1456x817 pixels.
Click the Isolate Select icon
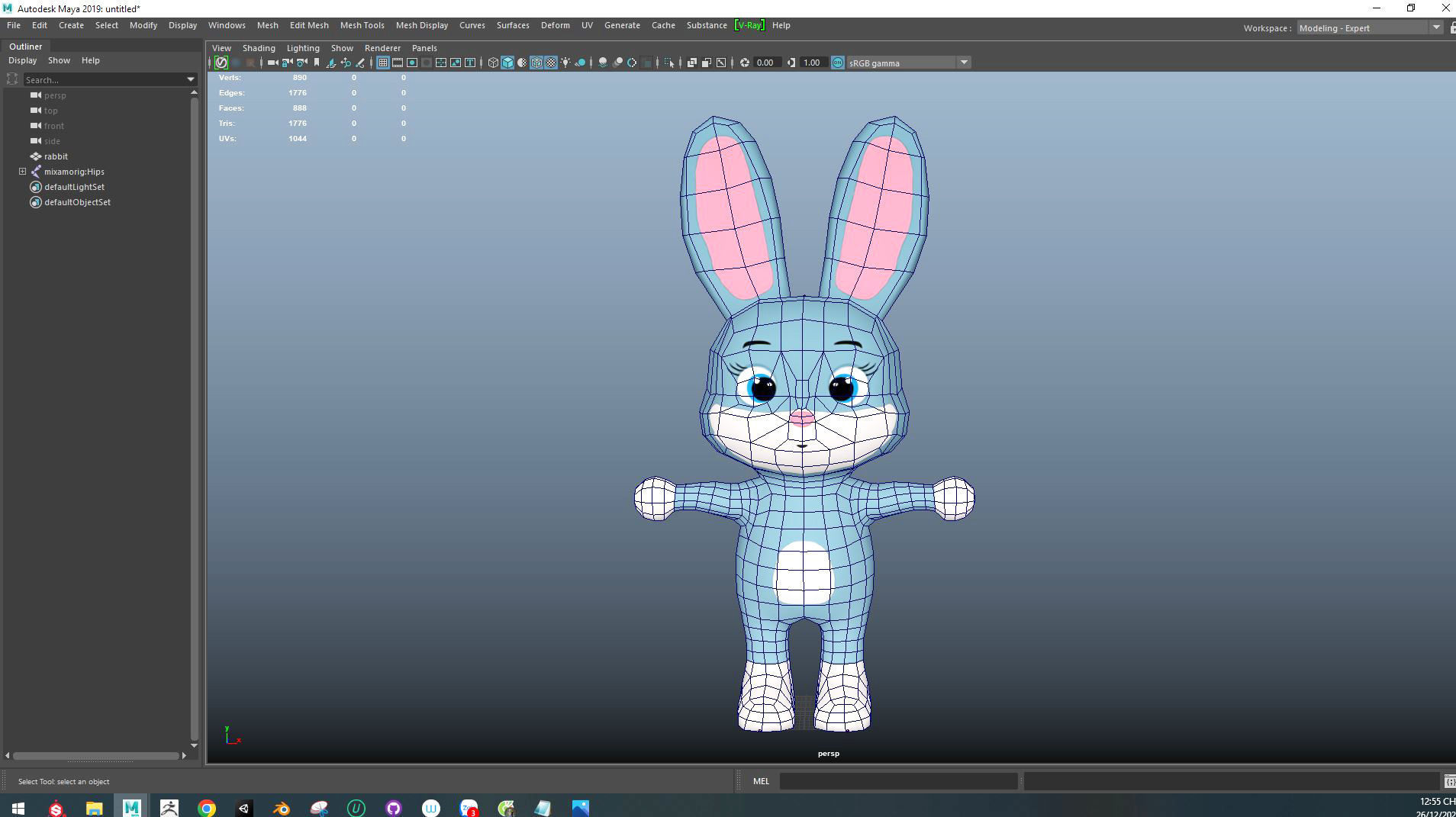click(x=669, y=63)
